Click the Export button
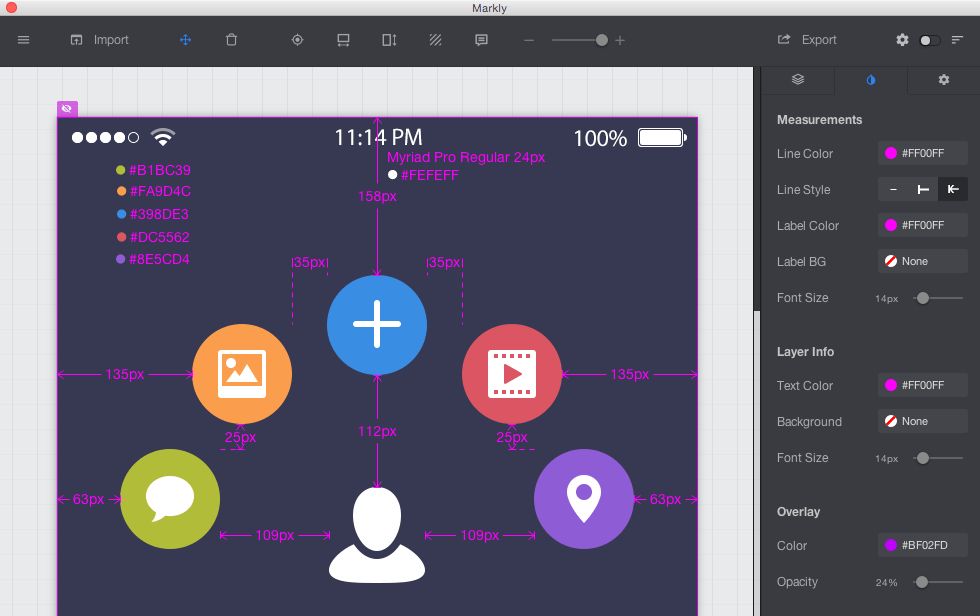The height and width of the screenshot is (616, 980). point(810,39)
